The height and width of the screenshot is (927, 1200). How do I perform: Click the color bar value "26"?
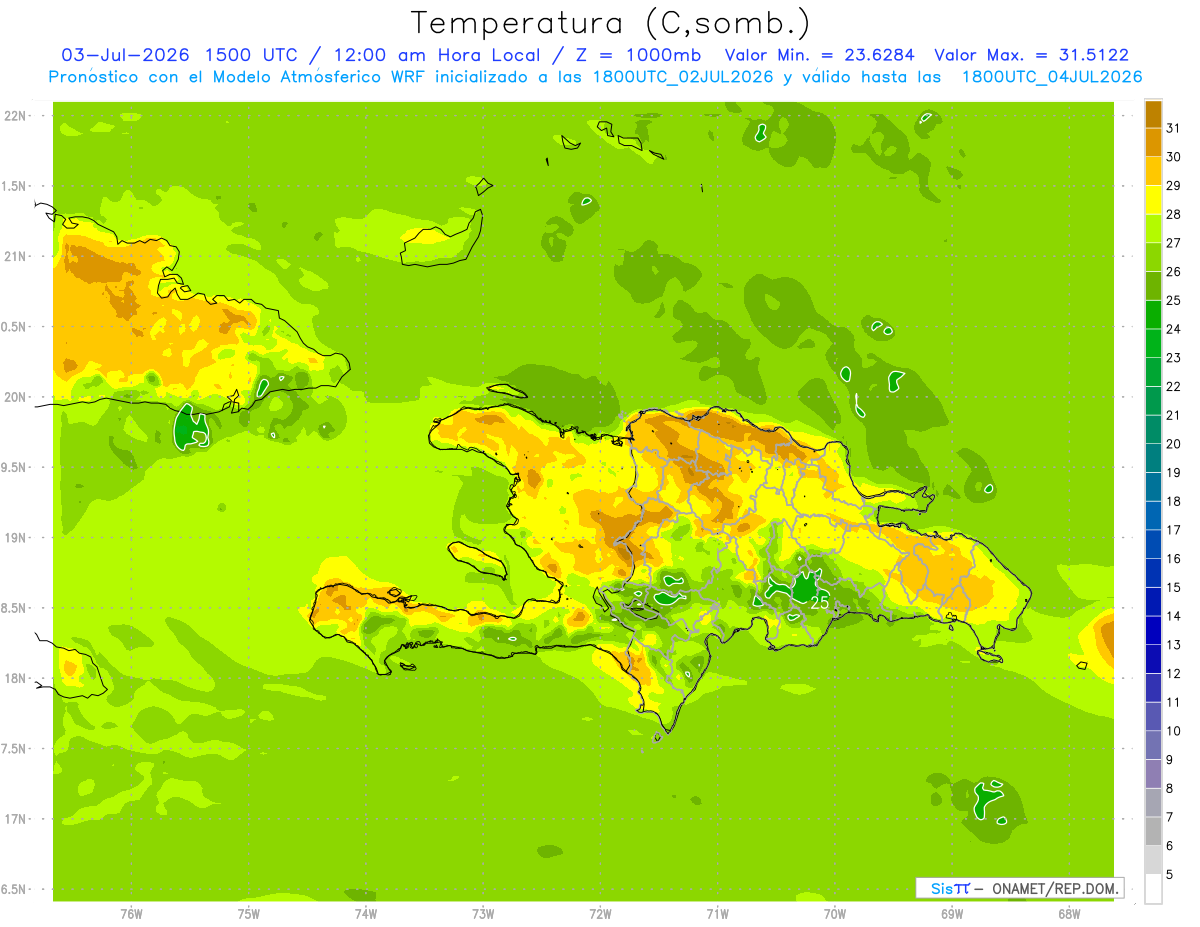tap(1173, 272)
